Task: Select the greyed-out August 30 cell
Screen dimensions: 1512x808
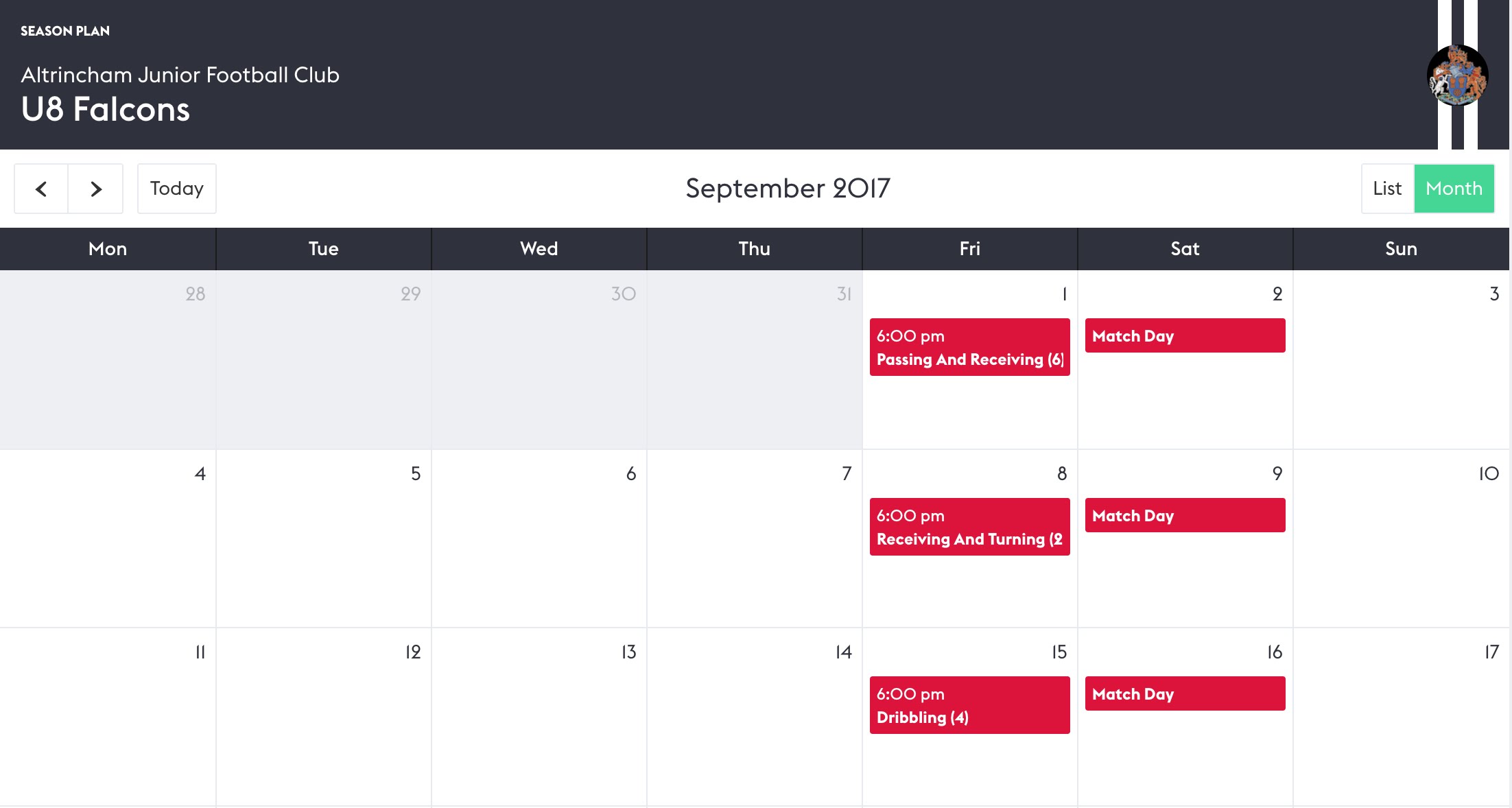Action: [x=539, y=359]
